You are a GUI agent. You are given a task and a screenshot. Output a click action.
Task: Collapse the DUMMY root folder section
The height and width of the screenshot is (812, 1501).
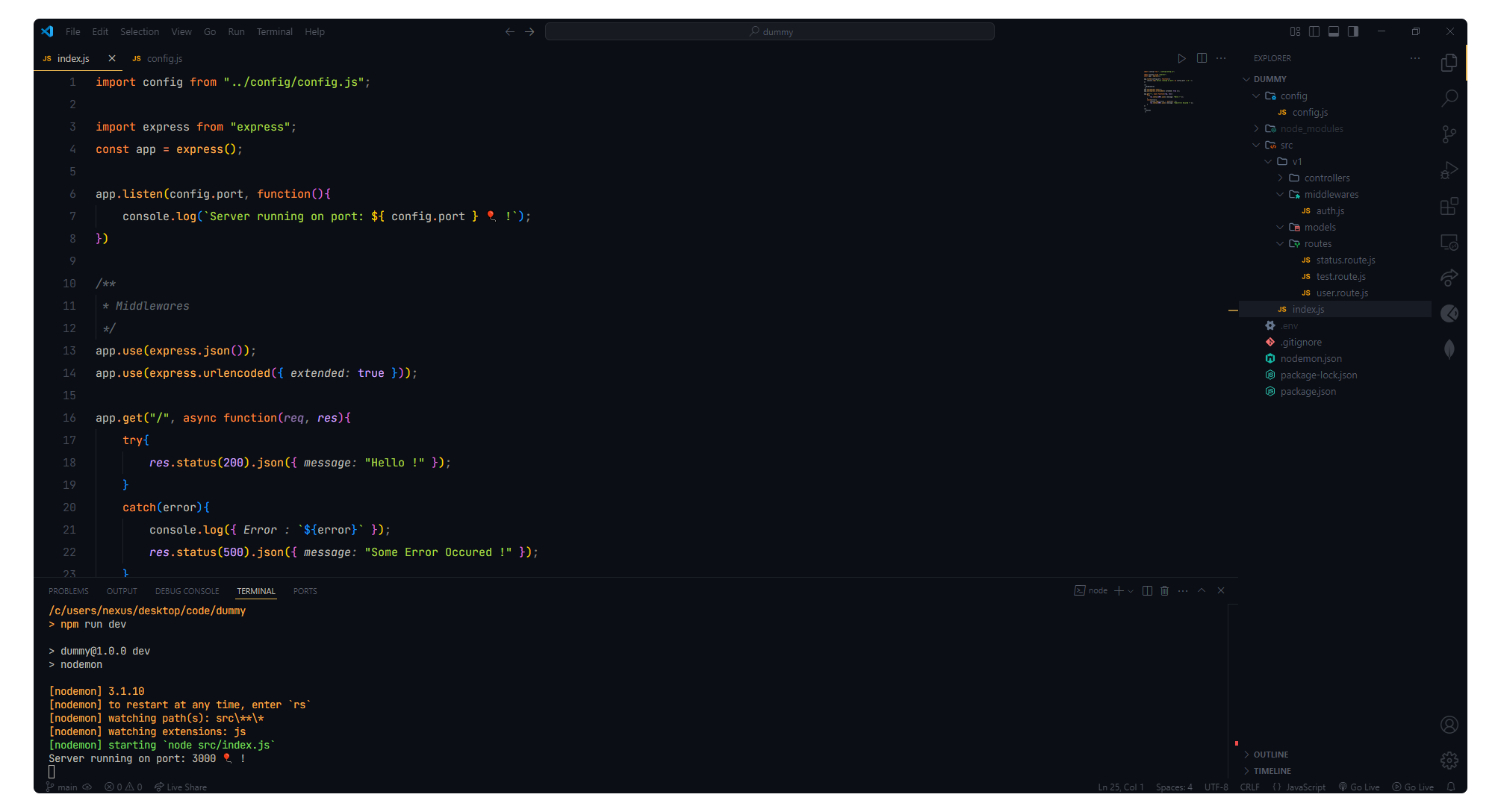click(1246, 79)
